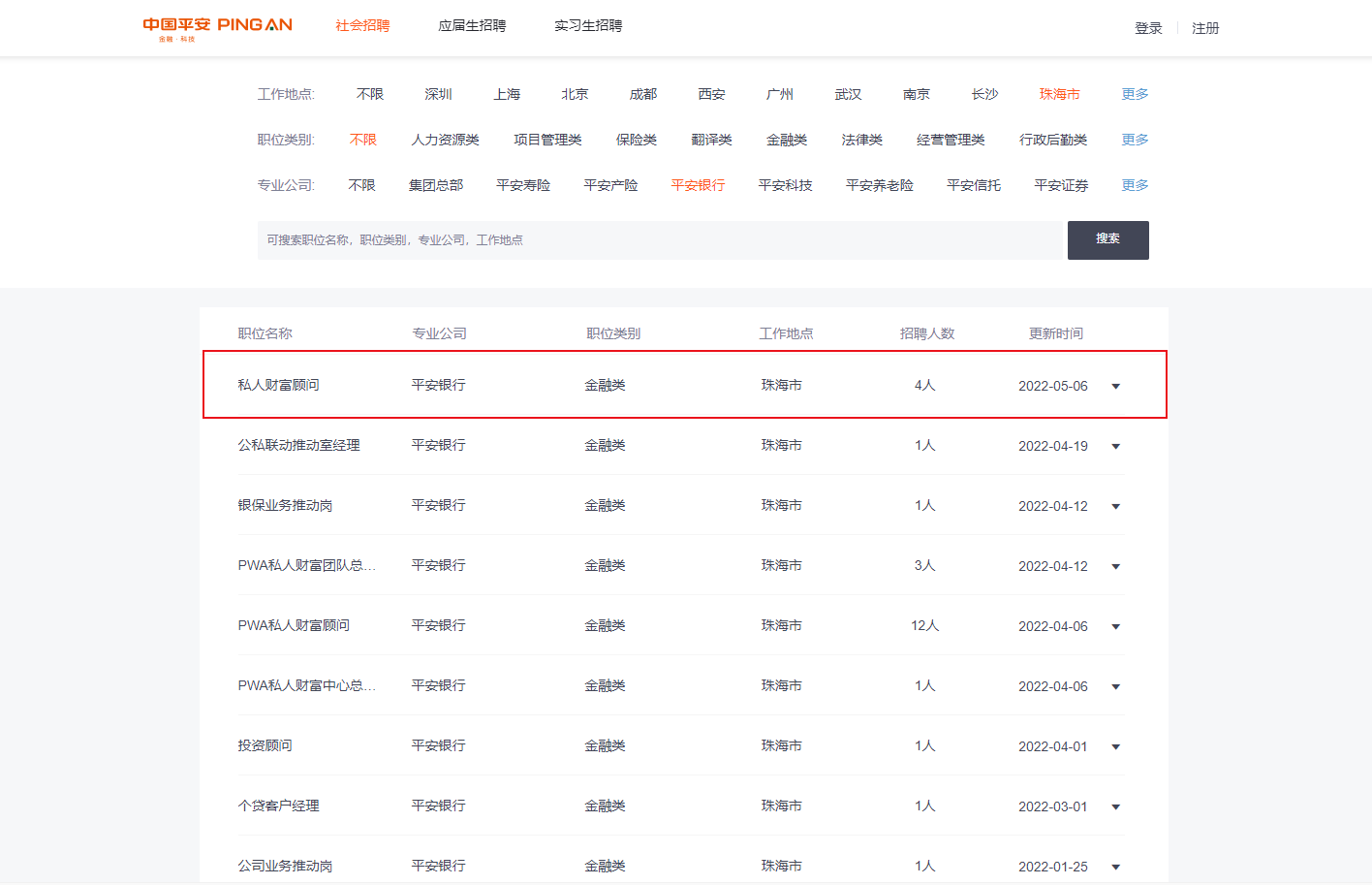Image resolution: width=1372 pixels, height=885 pixels.
Task: Select the 平安银行 company filter
Action: click(x=698, y=185)
